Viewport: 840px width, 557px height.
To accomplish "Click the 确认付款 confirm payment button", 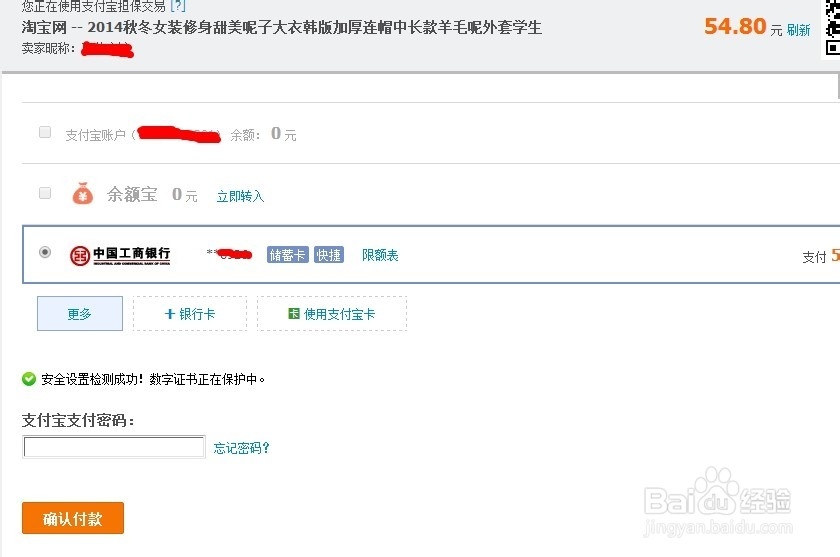I will (x=73, y=518).
